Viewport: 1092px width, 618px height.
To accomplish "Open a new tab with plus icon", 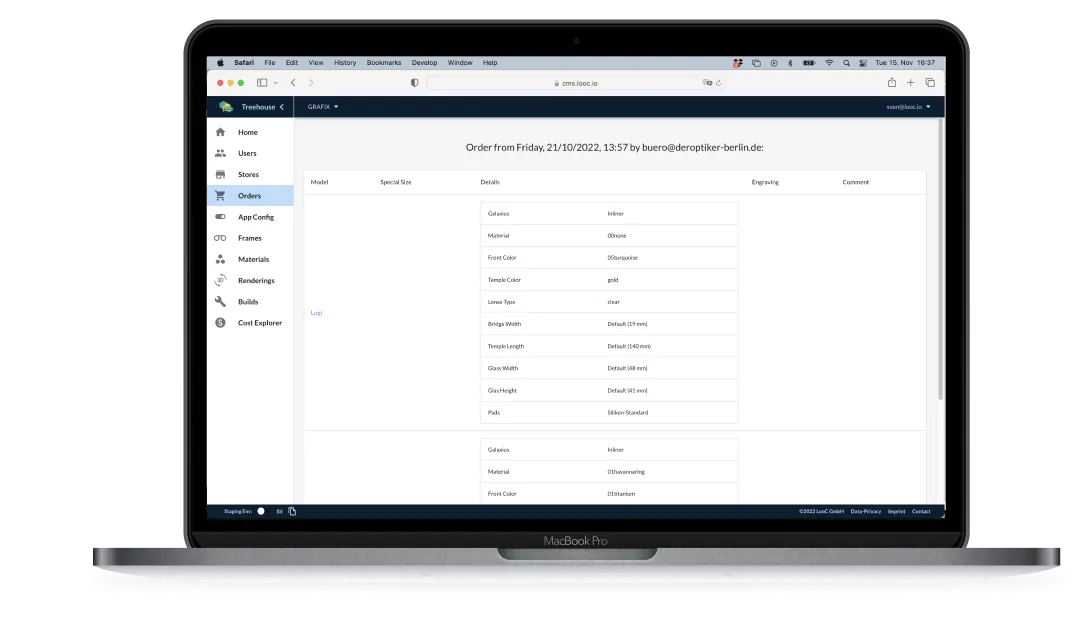I will tap(910, 82).
